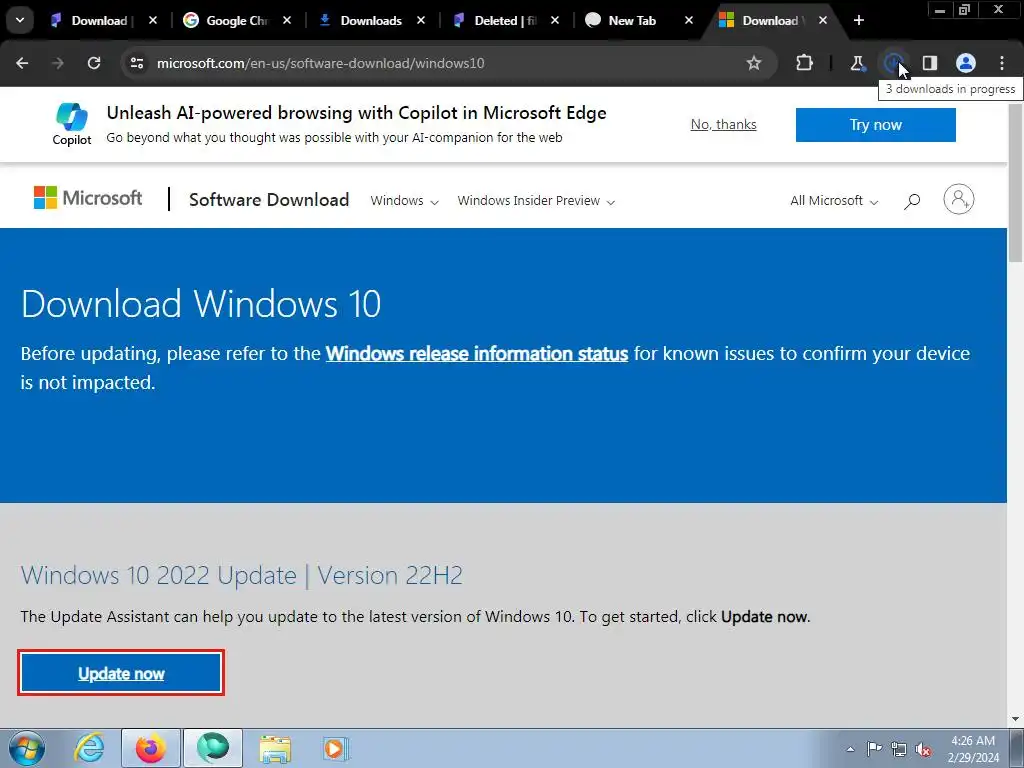The width and height of the screenshot is (1024, 768).
Task: Click the Copilot logo
Action: click(72, 124)
